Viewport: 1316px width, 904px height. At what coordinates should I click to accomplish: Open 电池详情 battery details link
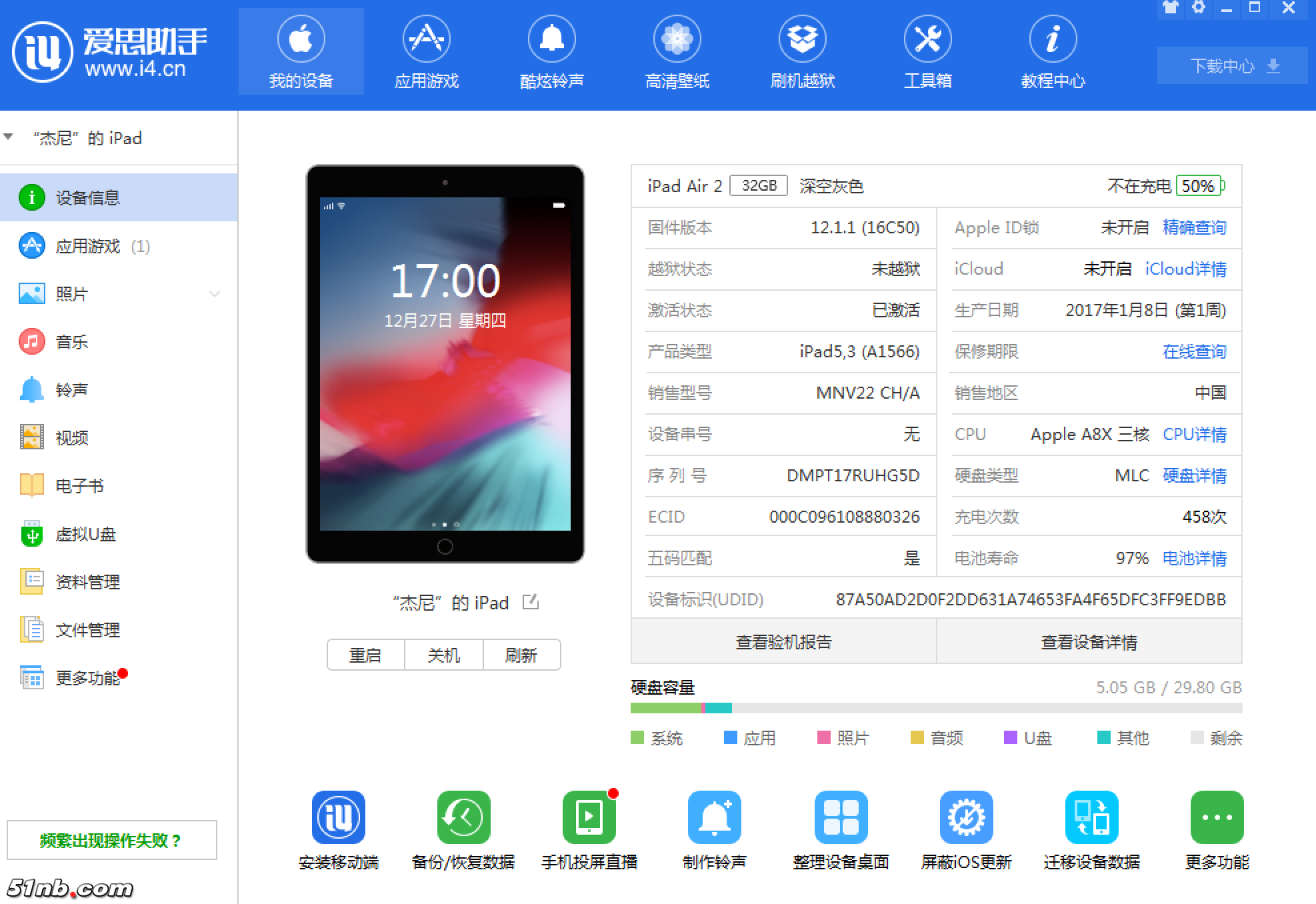pos(1194,559)
